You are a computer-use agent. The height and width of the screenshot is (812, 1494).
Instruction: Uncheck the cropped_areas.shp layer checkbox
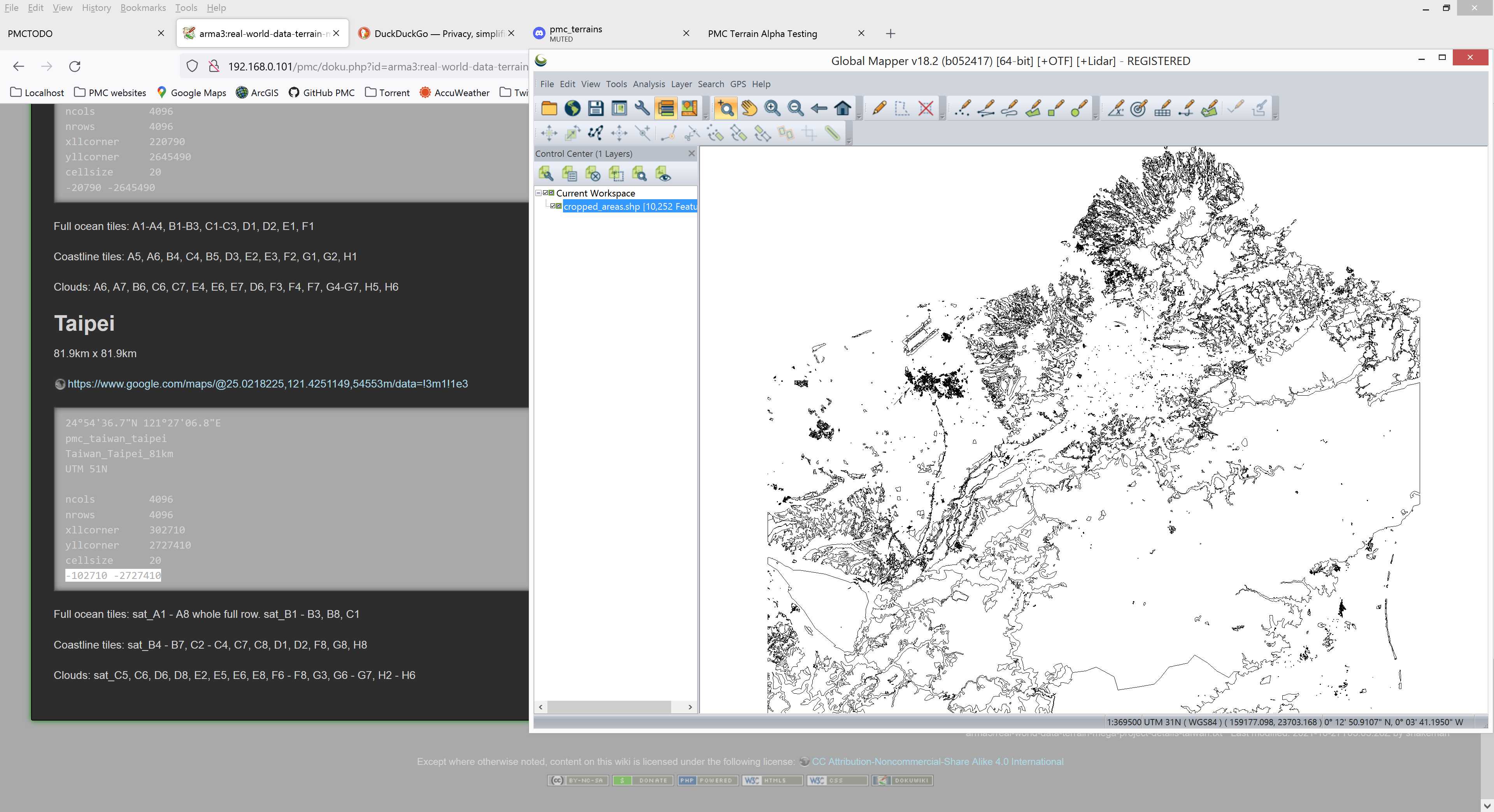[553, 206]
